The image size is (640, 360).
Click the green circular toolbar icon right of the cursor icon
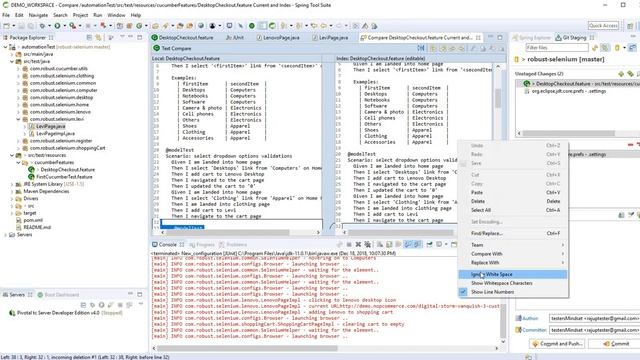coord(252,26)
